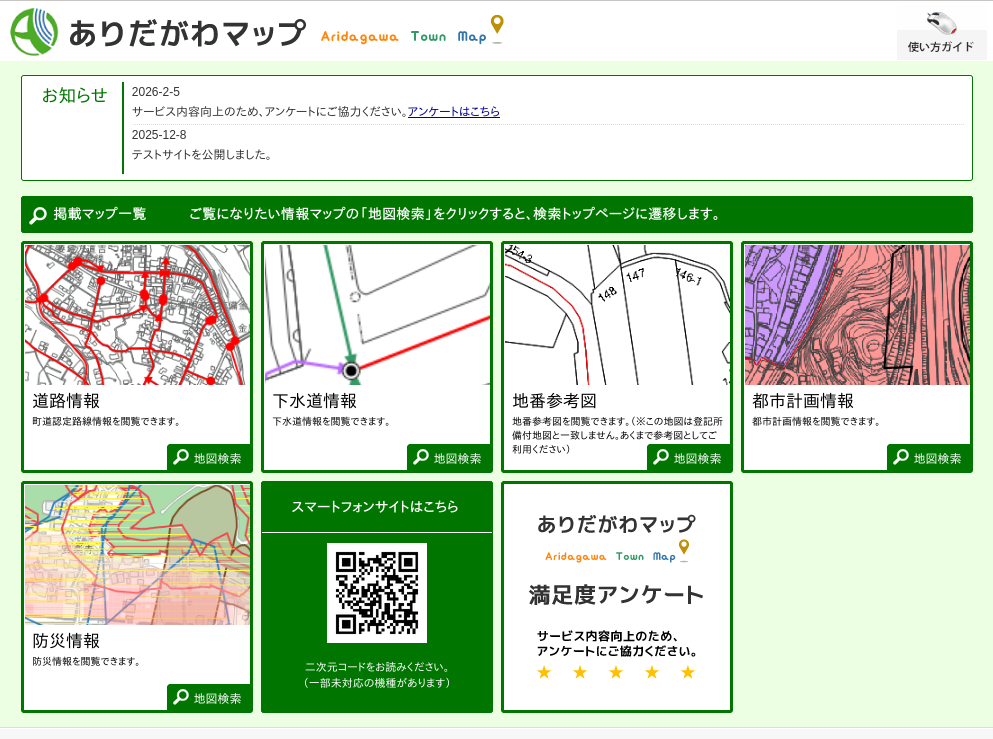Screen dimensions: 993x739
Task: Select the magnifier icon on 下水道情報 search button
Action: [x=421, y=457]
